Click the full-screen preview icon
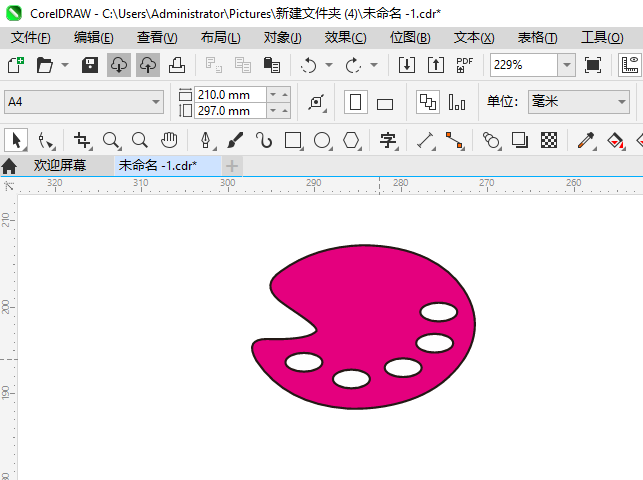Image resolution: width=643 pixels, height=480 pixels. (x=593, y=65)
